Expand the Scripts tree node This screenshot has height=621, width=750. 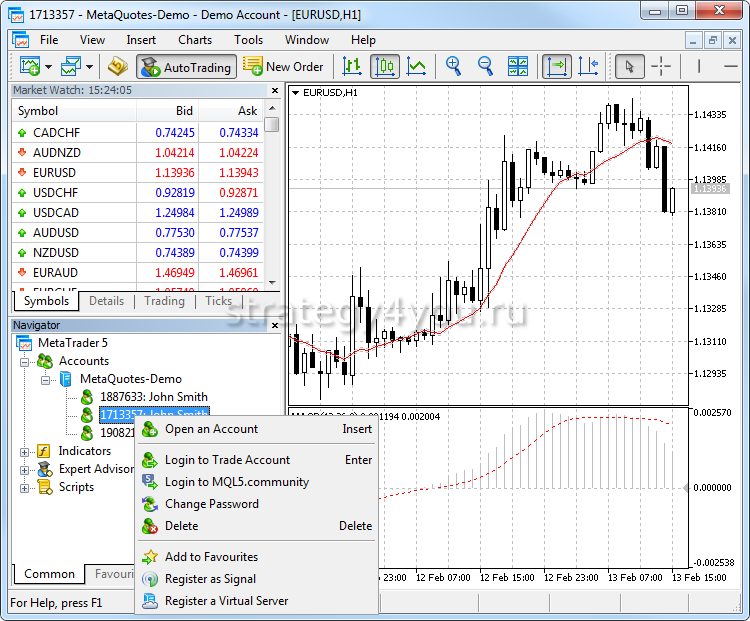pyautogui.click(x=25, y=487)
